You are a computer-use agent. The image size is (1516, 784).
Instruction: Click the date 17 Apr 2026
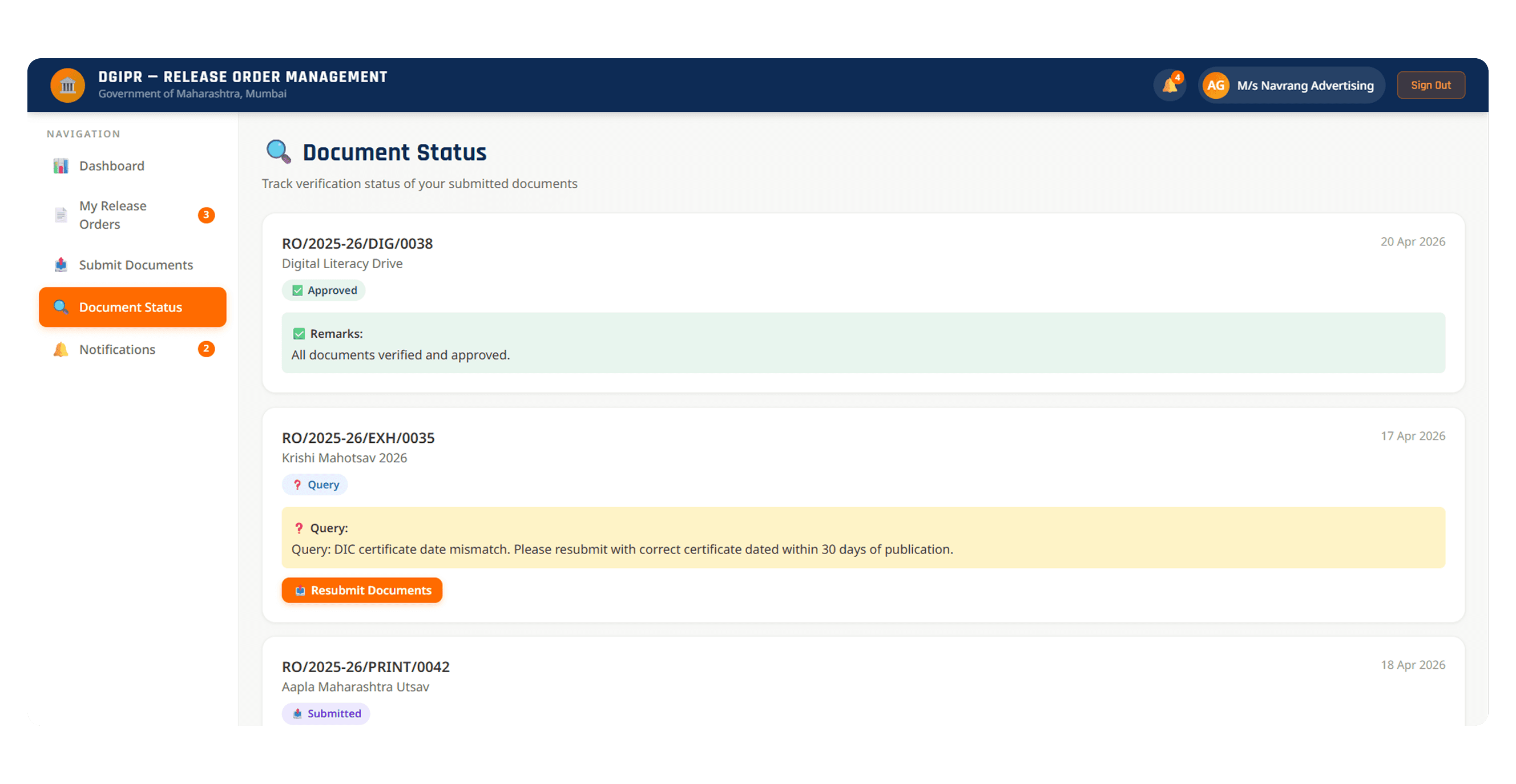(x=1413, y=436)
